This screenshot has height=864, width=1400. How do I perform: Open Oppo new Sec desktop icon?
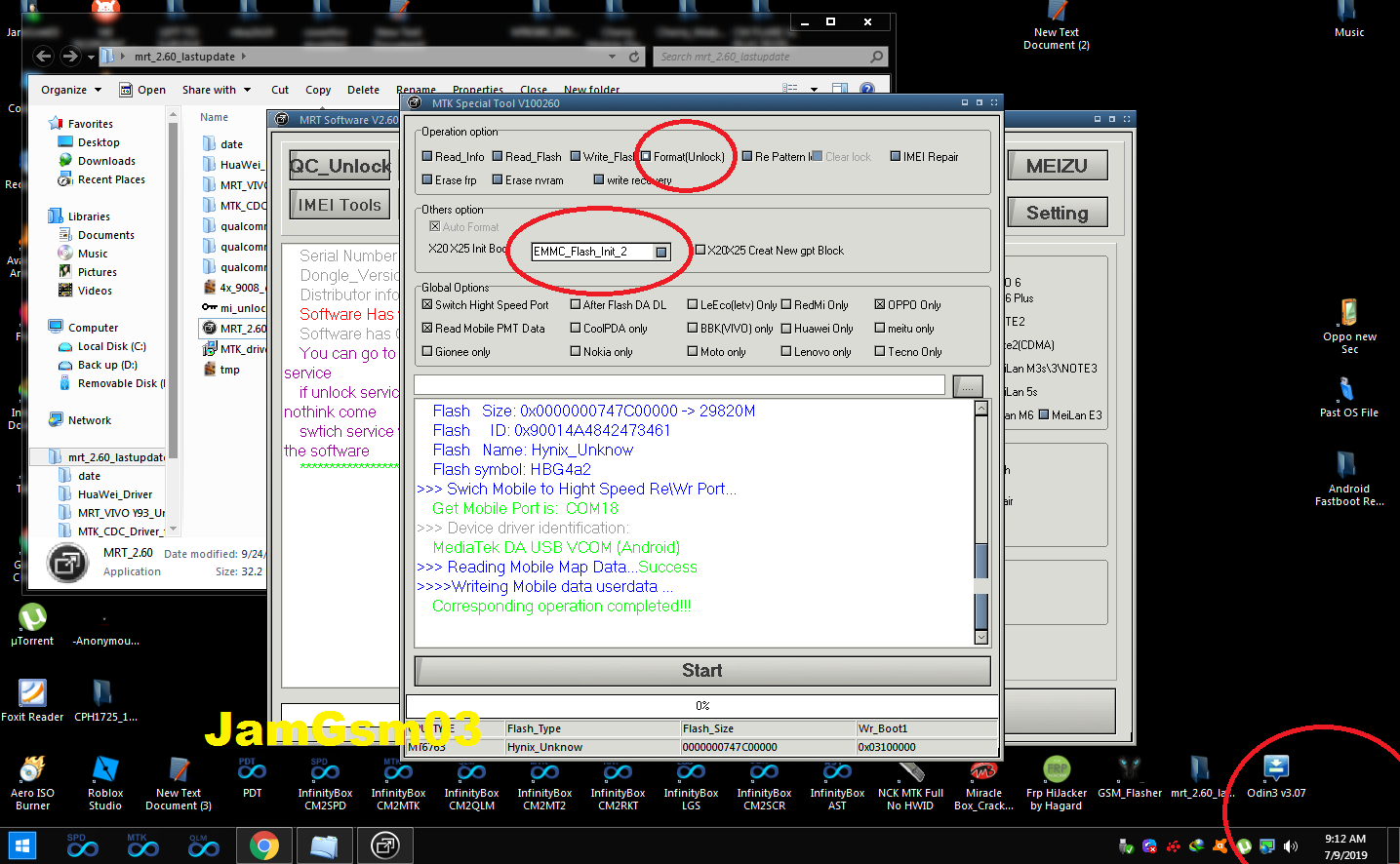pyautogui.click(x=1349, y=326)
